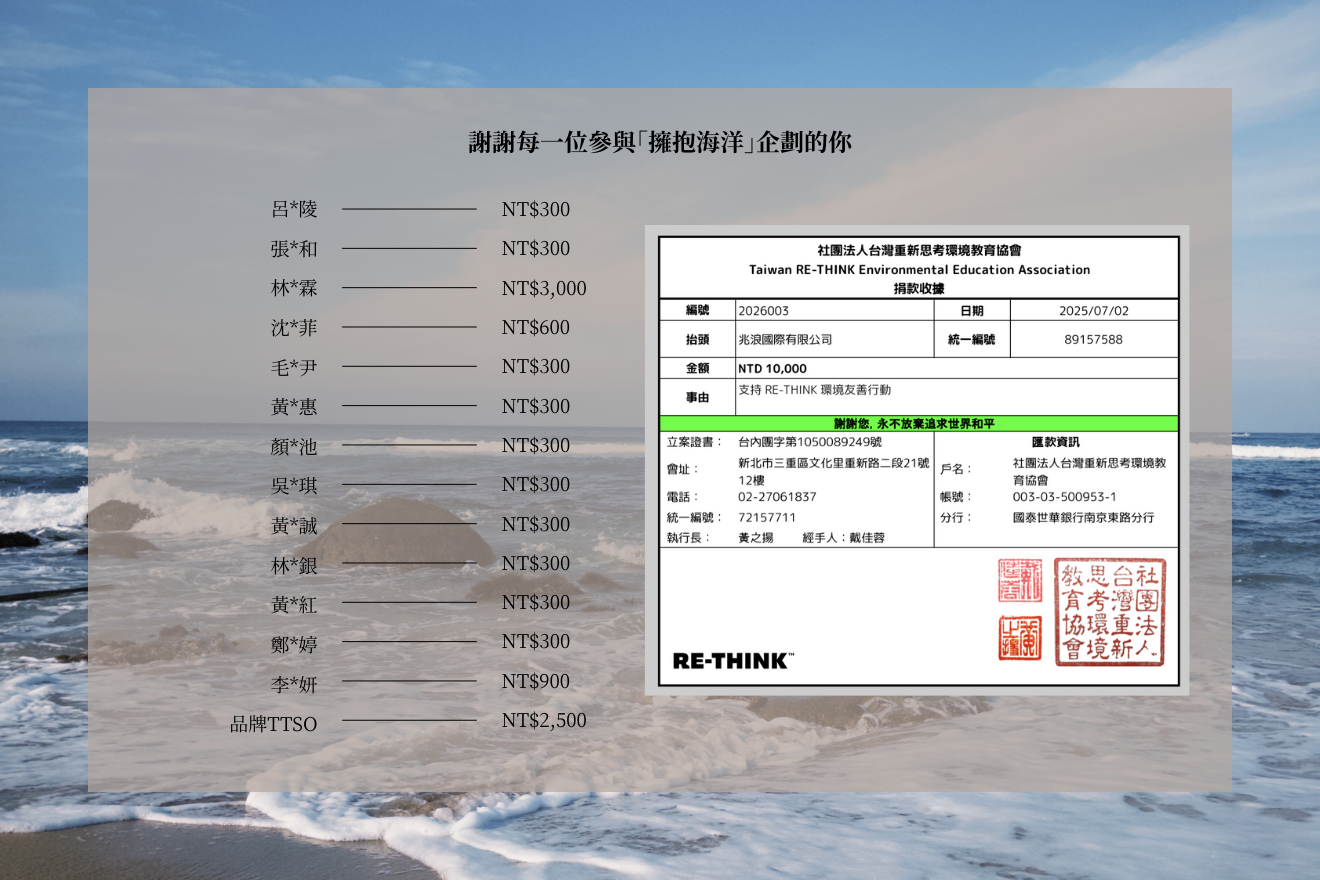Viewport: 1320px width, 880px height.
Task: Click the Taiwan RE-THINK Environmental Education Association title
Action: pos(918,269)
